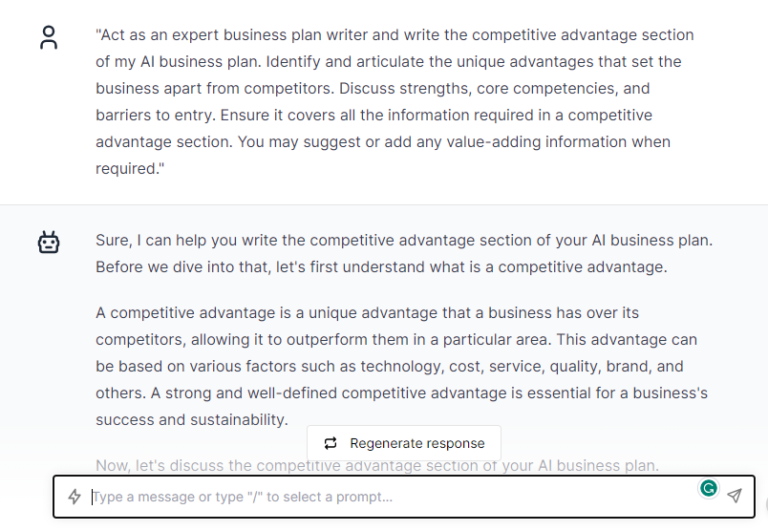Click the line "be based on various factors"
The width and height of the screenshot is (768, 531).
tap(389, 366)
